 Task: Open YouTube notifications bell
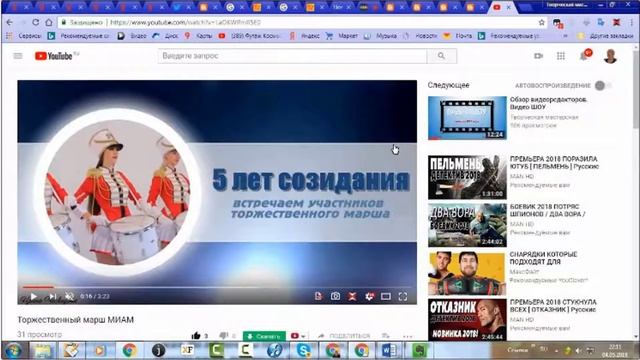(x=584, y=56)
